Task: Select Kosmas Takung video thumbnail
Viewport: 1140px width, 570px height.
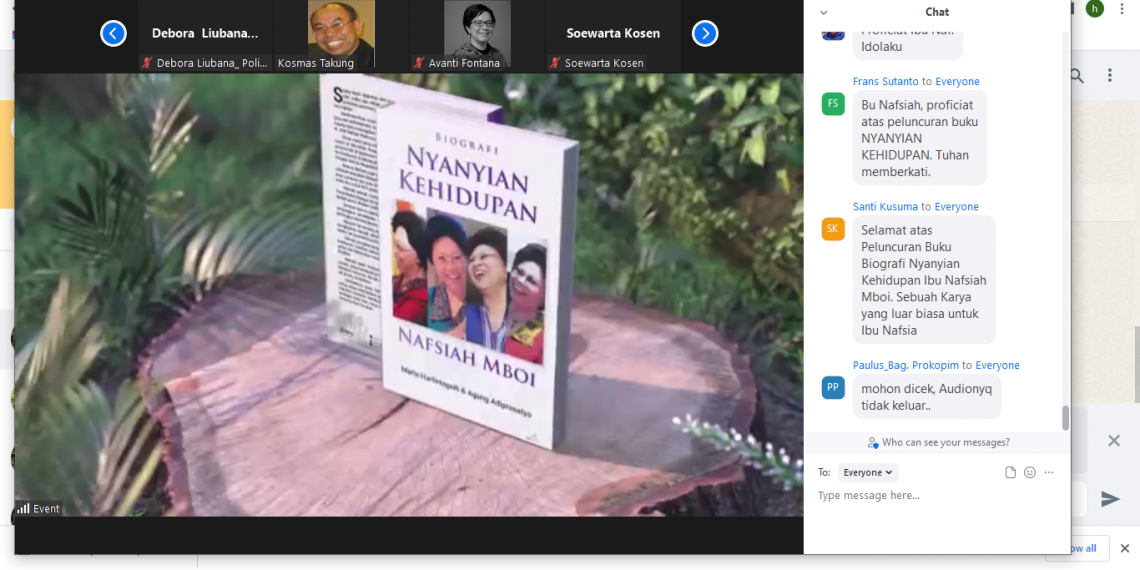Action: (x=341, y=34)
